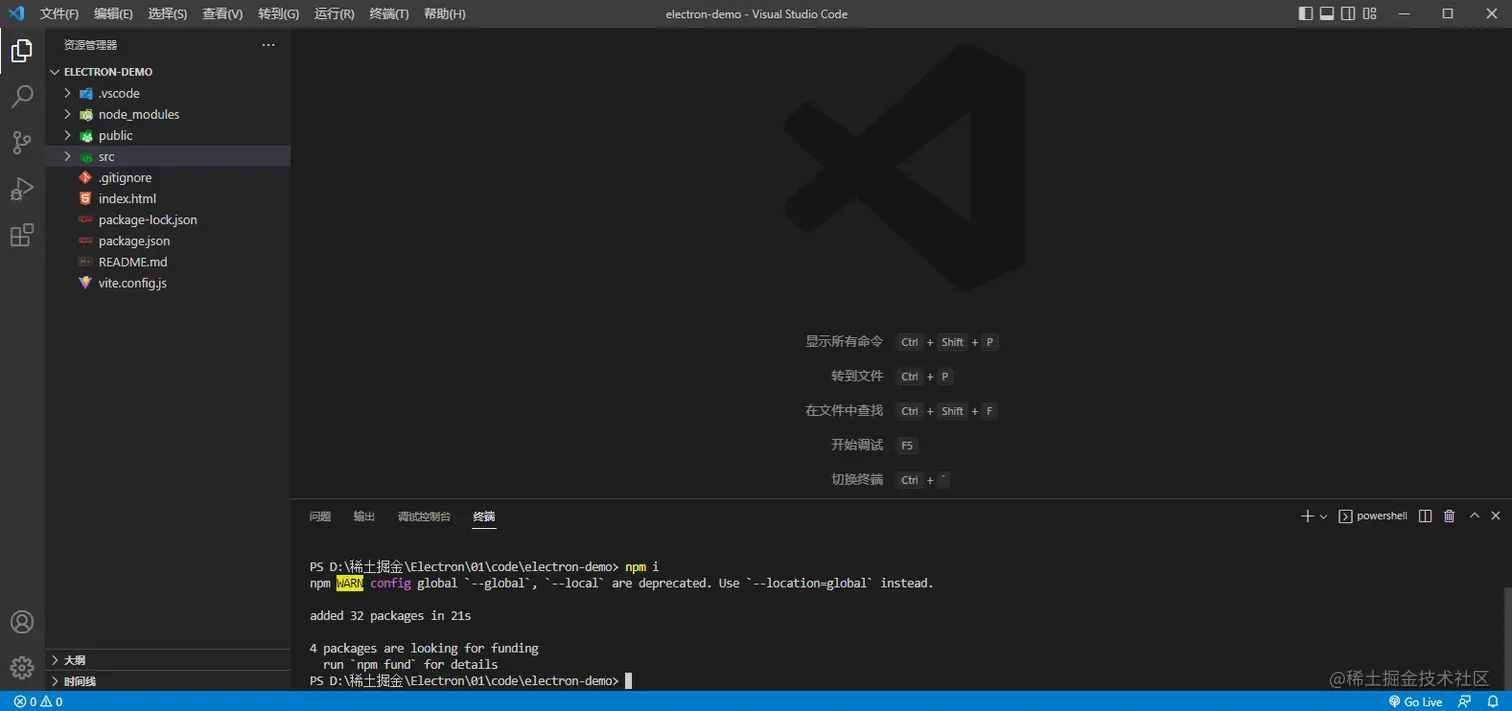Open explorer More Actions ellipsis
The image size is (1512, 711).
pos(268,45)
